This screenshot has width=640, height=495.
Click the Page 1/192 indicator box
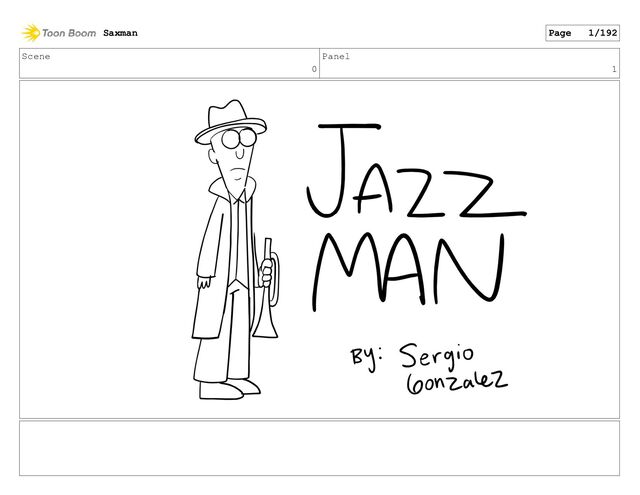pyautogui.click(x=582, y=33)
